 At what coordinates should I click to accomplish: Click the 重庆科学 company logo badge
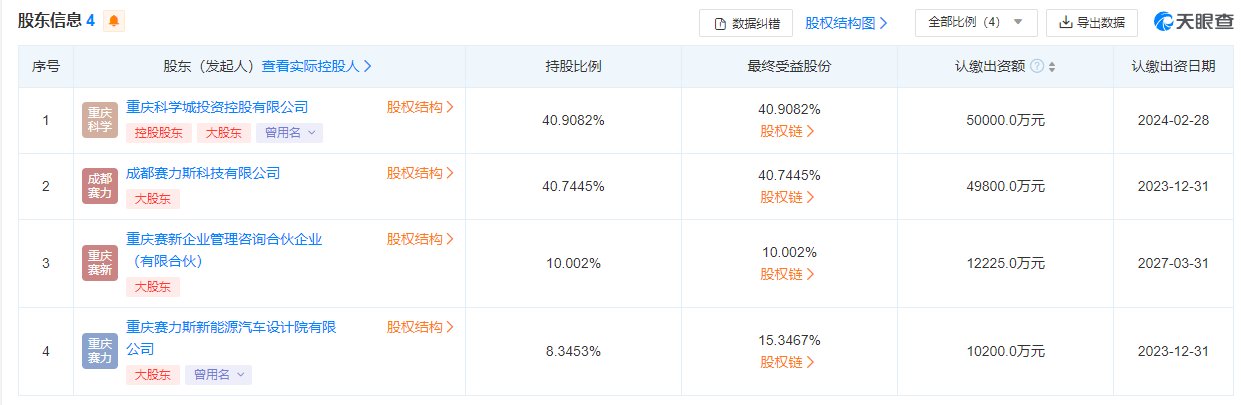tap(100, 120)
